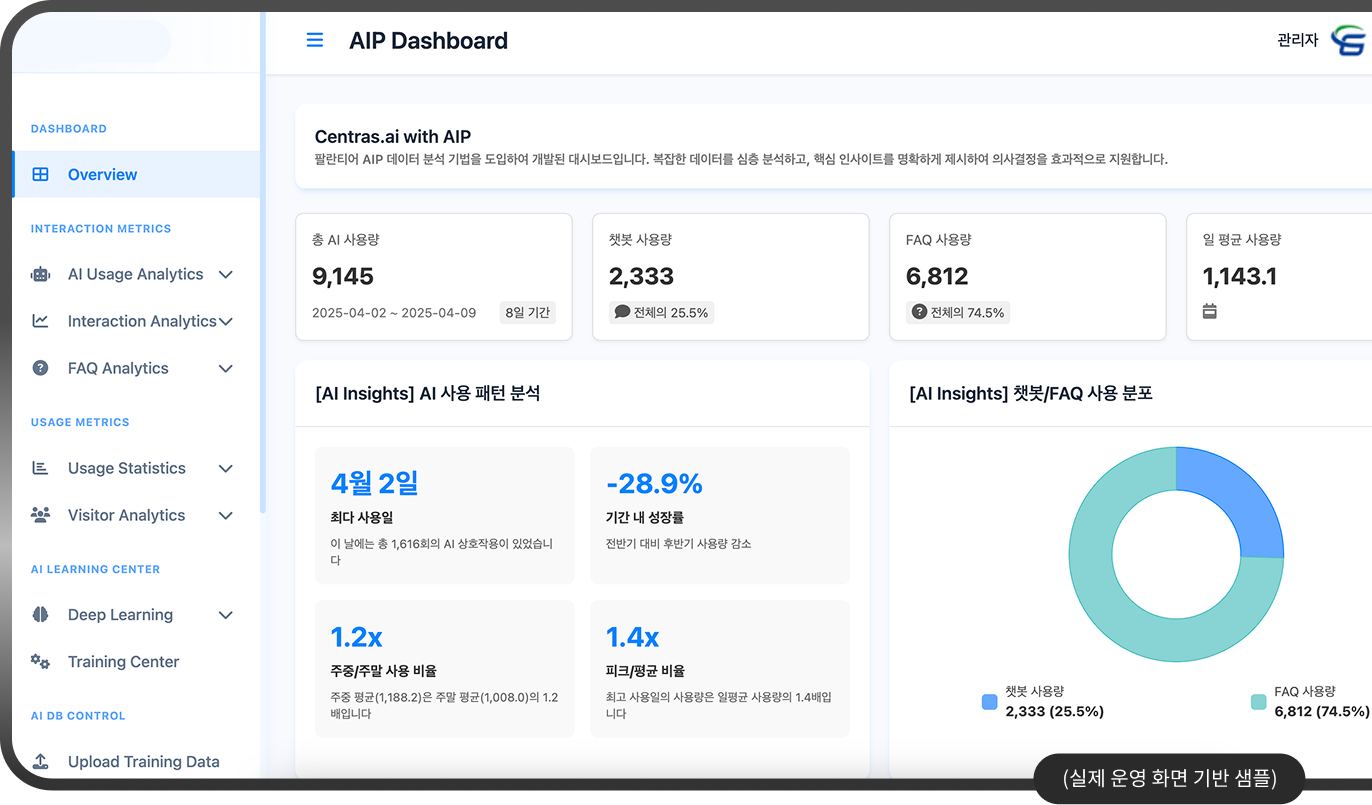Viewport: 1372px width, 805px height.
Task: Click the Overview grid icon
Action: coord(40,174)
